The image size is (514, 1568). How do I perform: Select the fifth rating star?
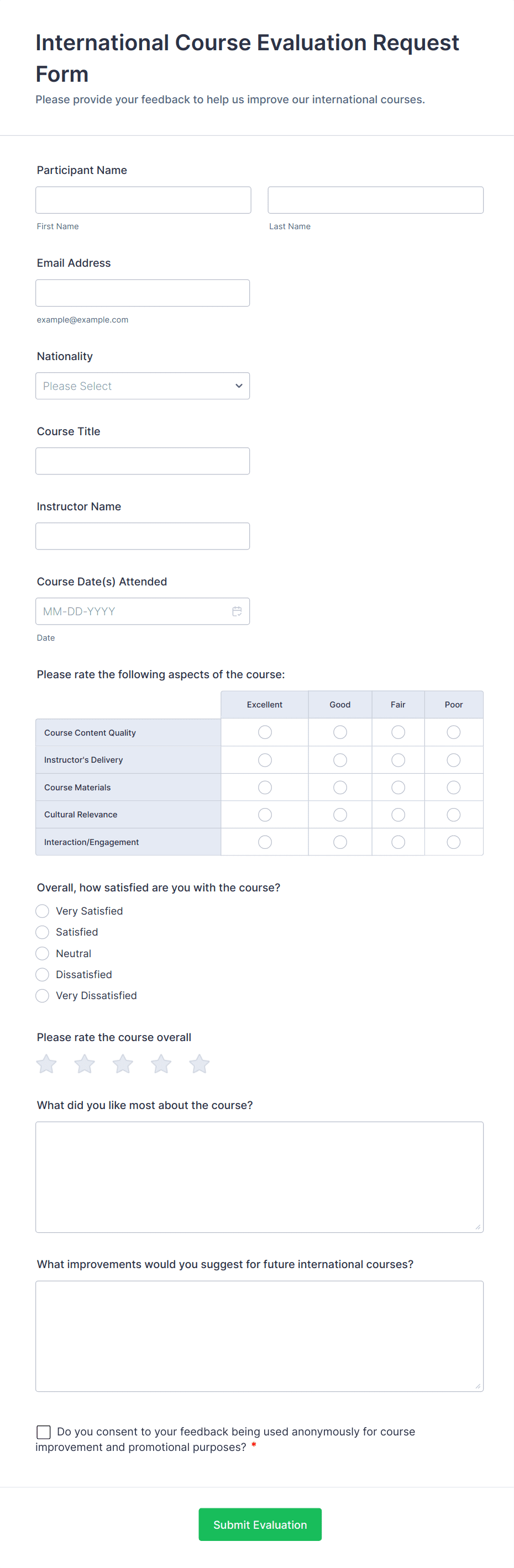pyautogui.click(x=199, y=1064)
